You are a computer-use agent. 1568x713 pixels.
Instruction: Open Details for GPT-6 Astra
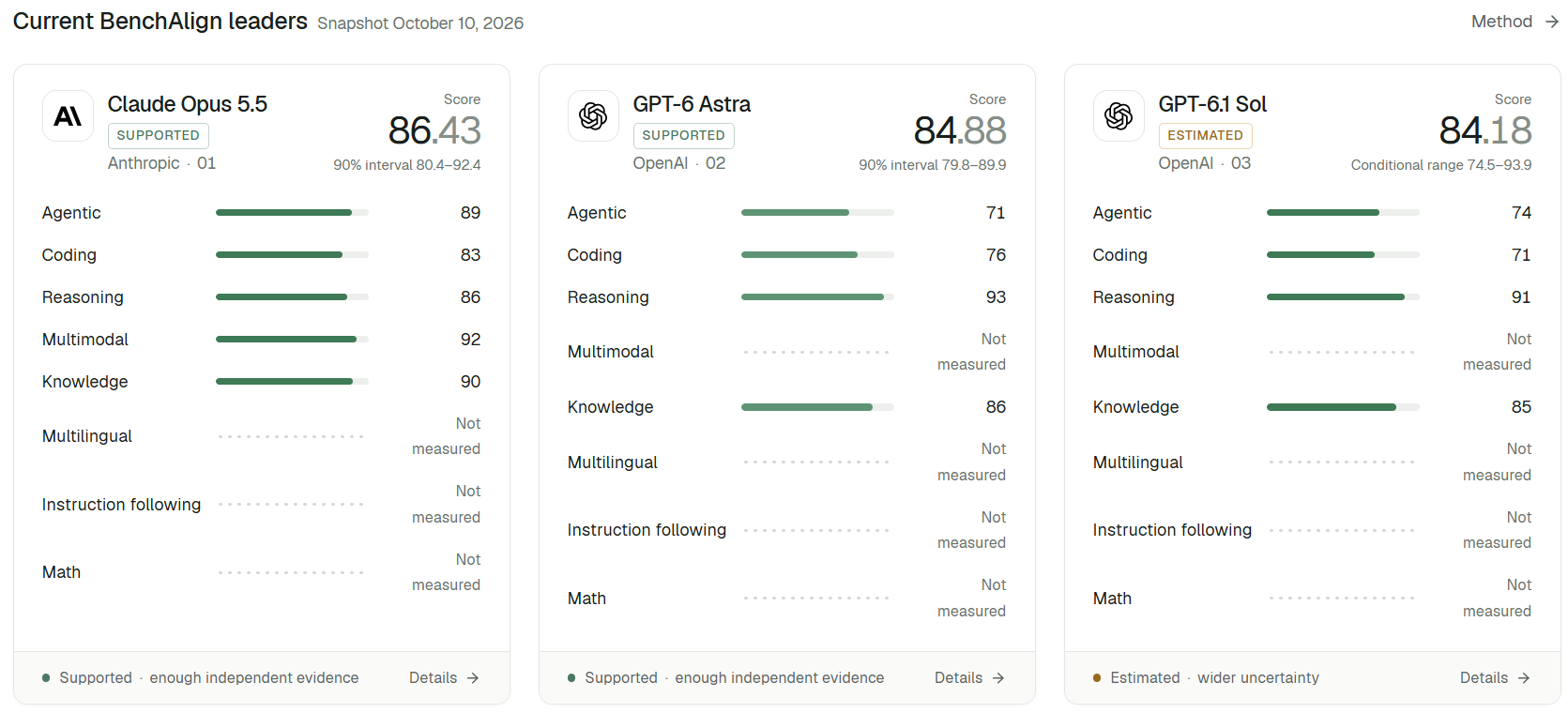point(969,677)
